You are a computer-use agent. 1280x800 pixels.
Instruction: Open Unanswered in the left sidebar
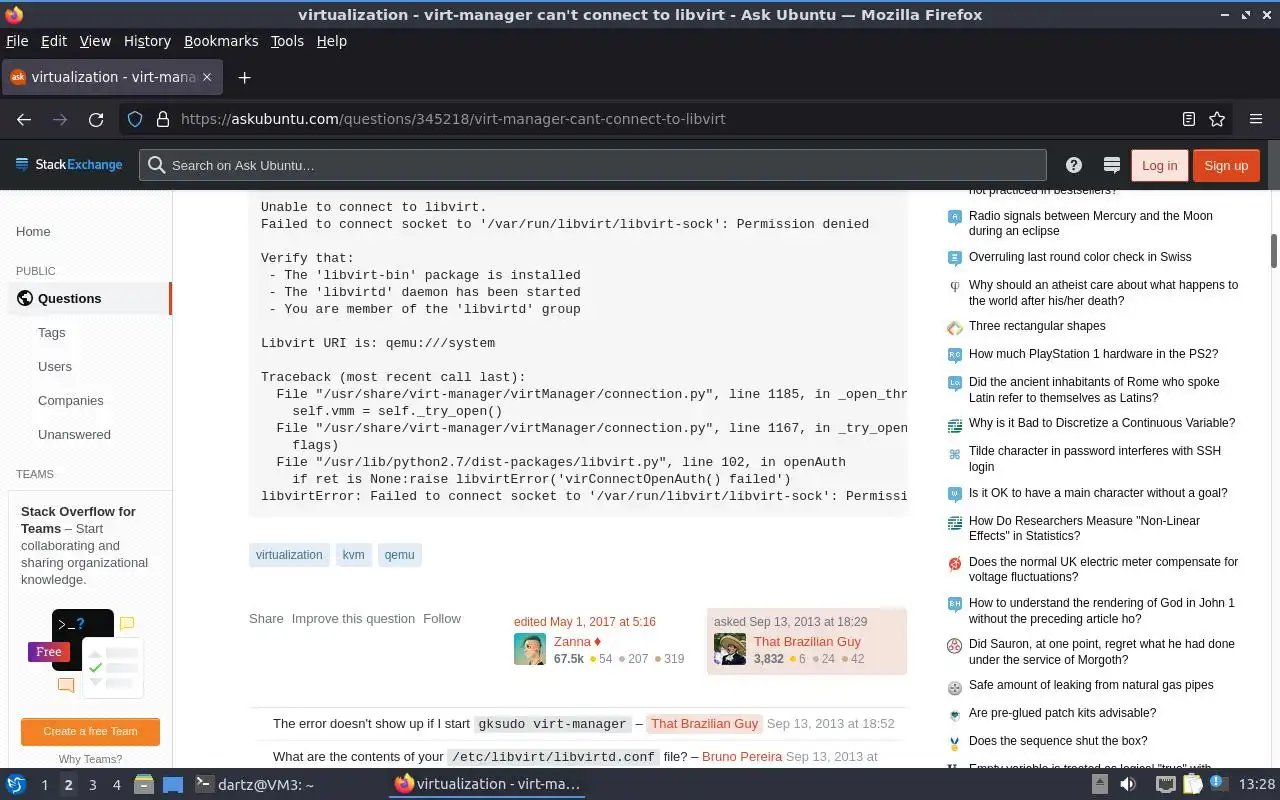tap(74, 434)
